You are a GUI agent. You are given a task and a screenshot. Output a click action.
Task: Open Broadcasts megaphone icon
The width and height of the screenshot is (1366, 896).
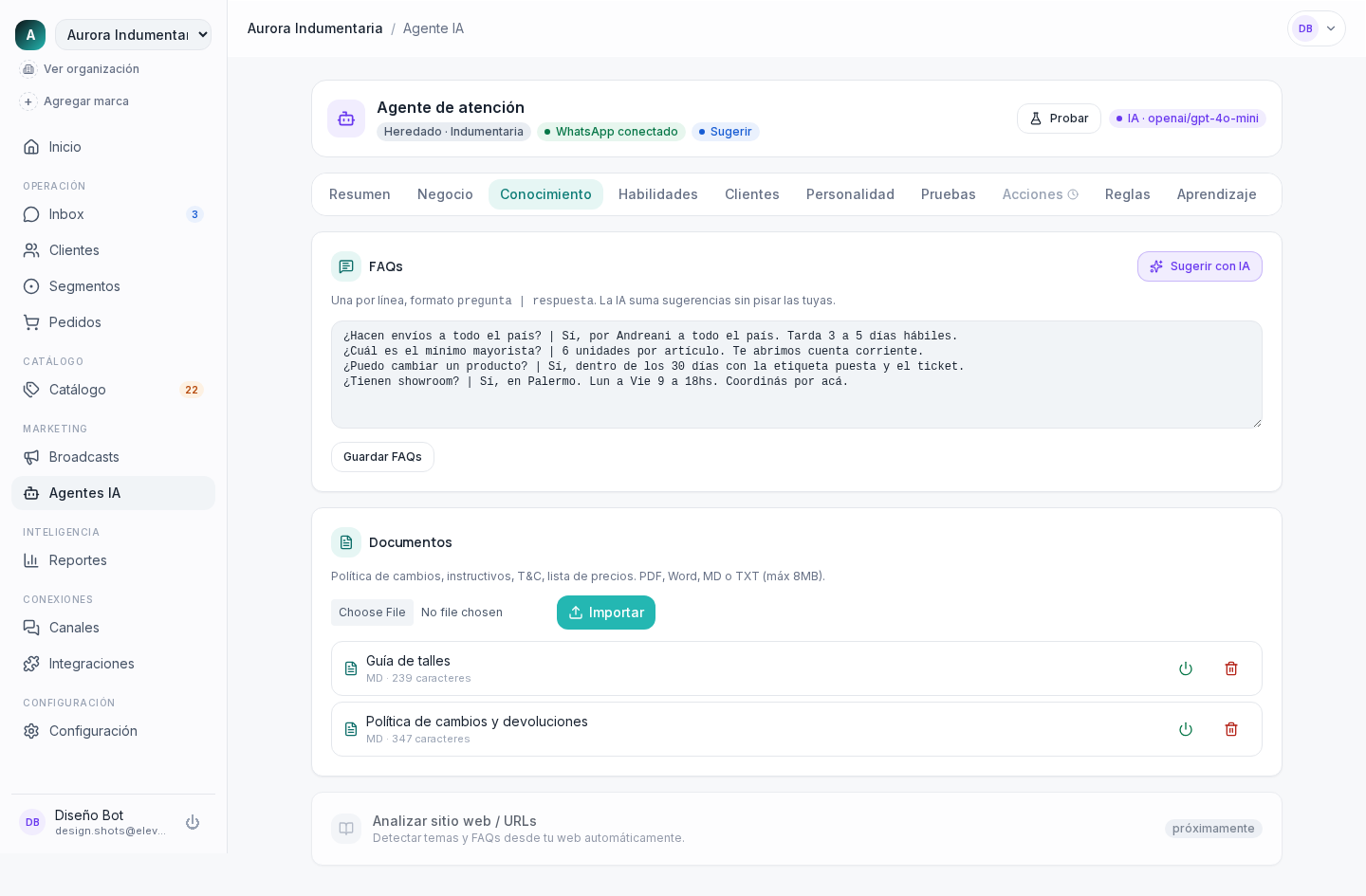[31, 457]
